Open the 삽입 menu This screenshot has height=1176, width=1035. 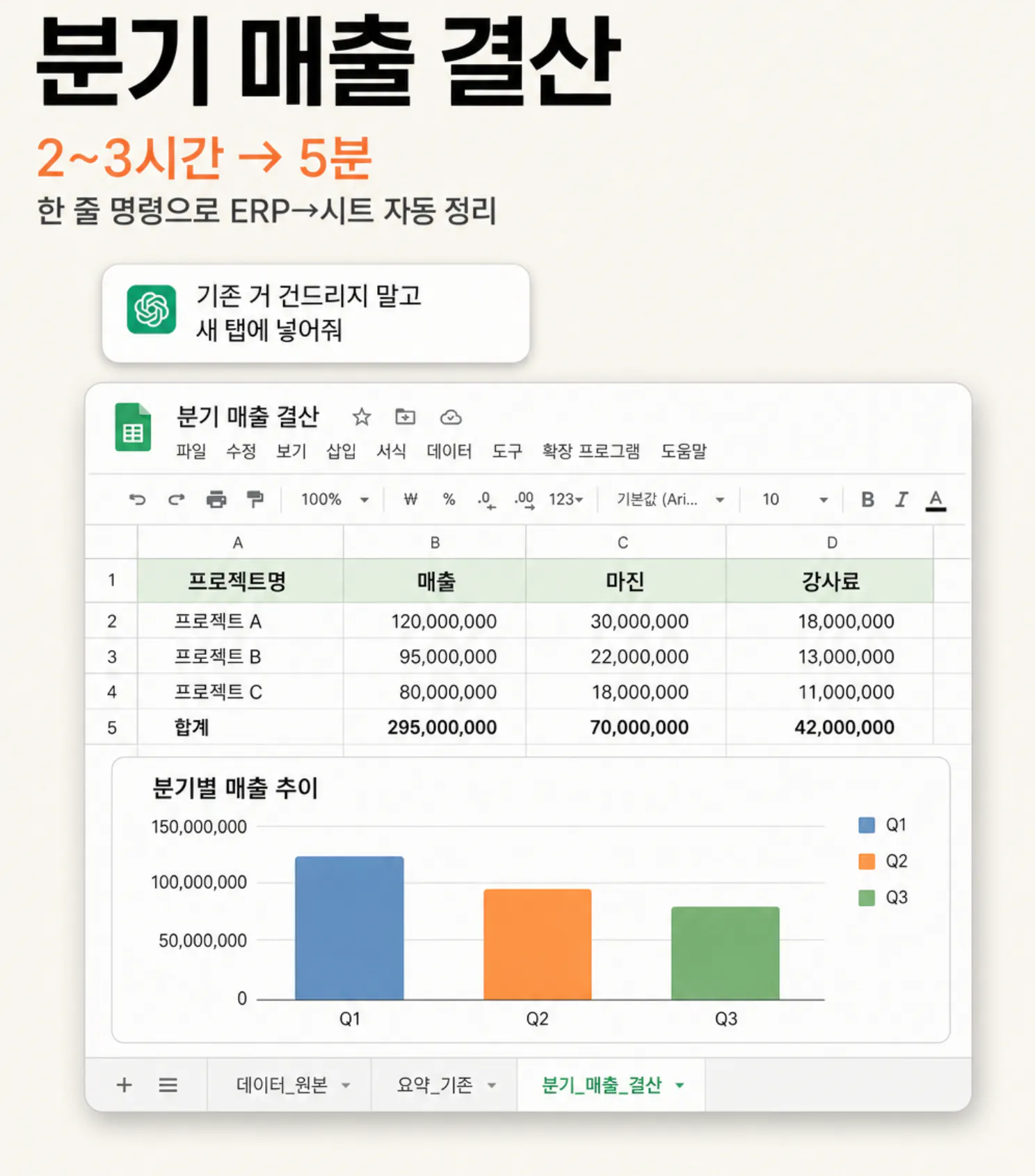341,451
